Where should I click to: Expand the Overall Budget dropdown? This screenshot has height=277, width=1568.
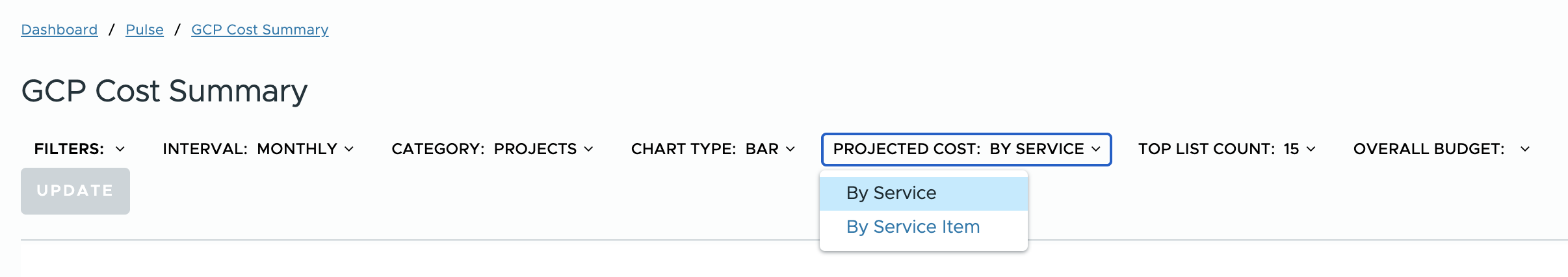tap(1441, 149)
